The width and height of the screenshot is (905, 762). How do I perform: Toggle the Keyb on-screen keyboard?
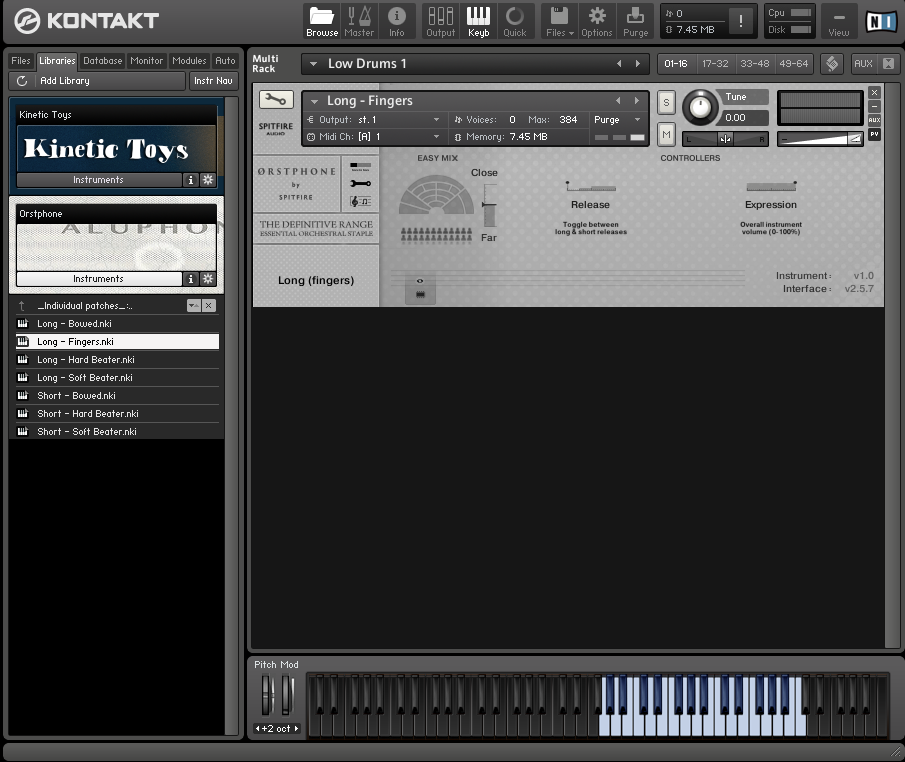tap(478, 21)
